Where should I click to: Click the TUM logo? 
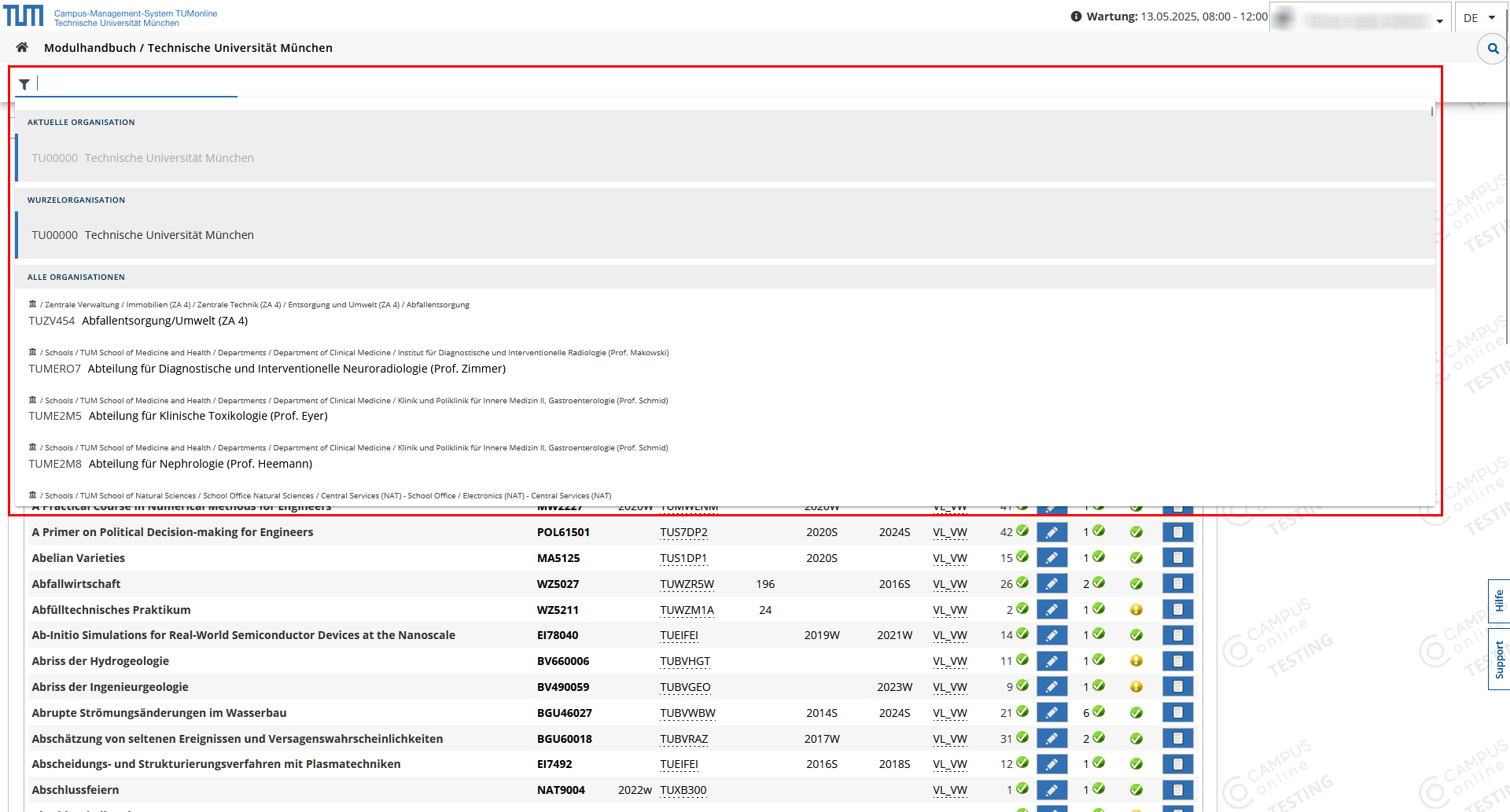[x=24, y=16]
